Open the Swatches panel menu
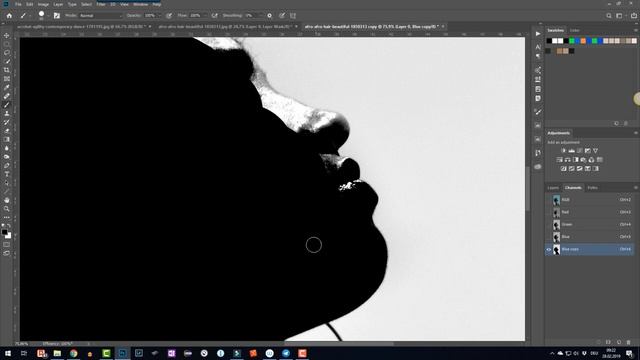640x360 pixels. pos(636,31)
